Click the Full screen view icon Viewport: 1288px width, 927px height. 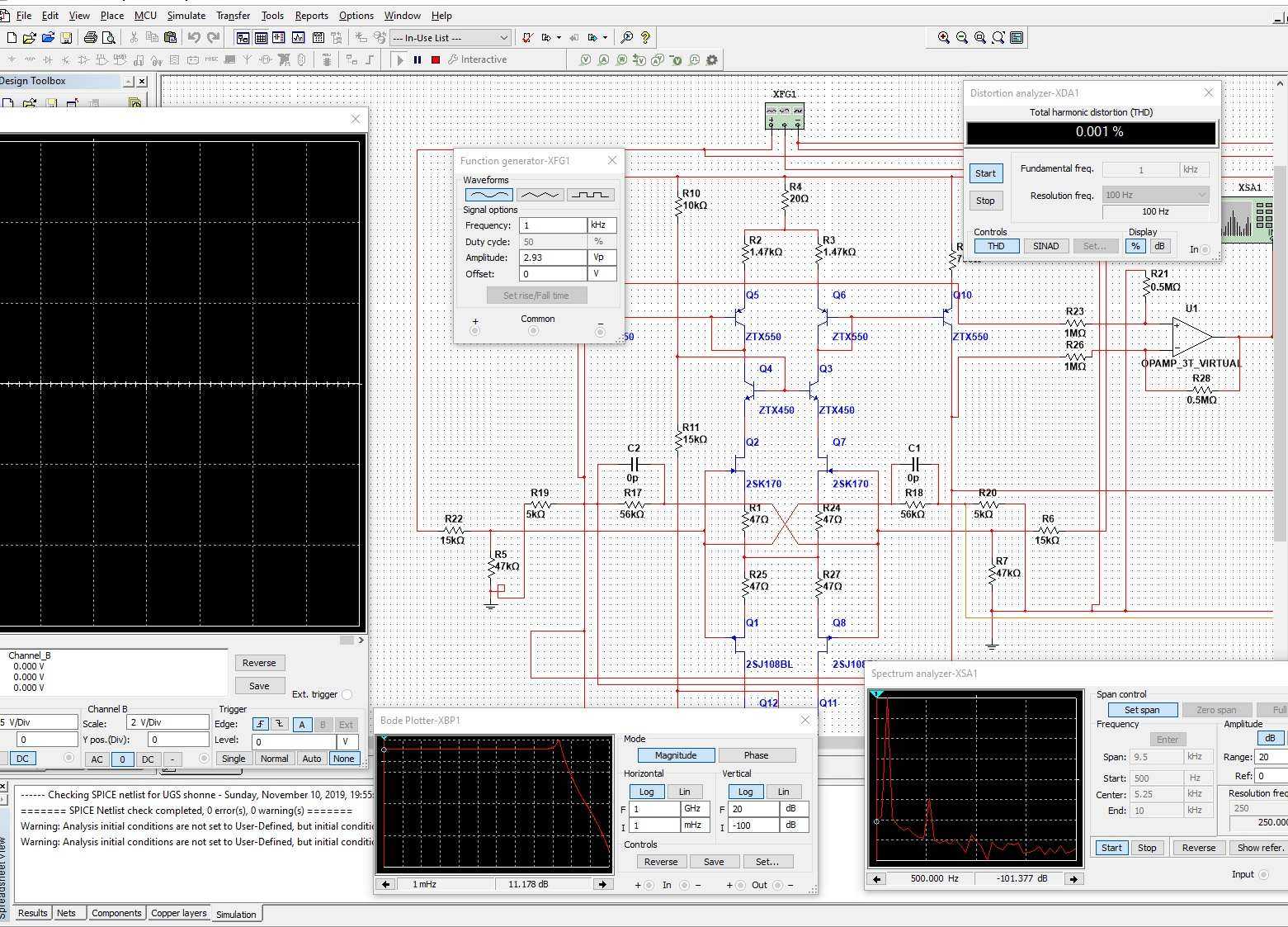1017,38
